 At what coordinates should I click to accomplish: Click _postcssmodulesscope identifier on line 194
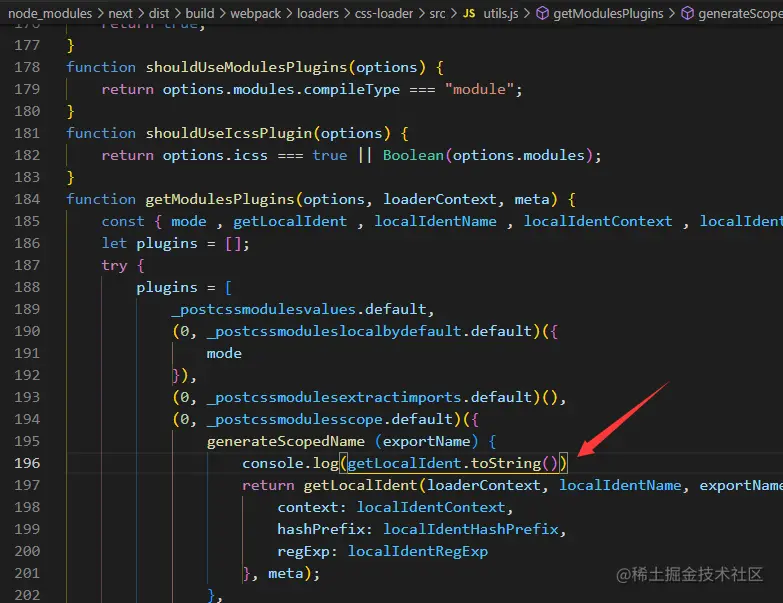tap(295, 419)
